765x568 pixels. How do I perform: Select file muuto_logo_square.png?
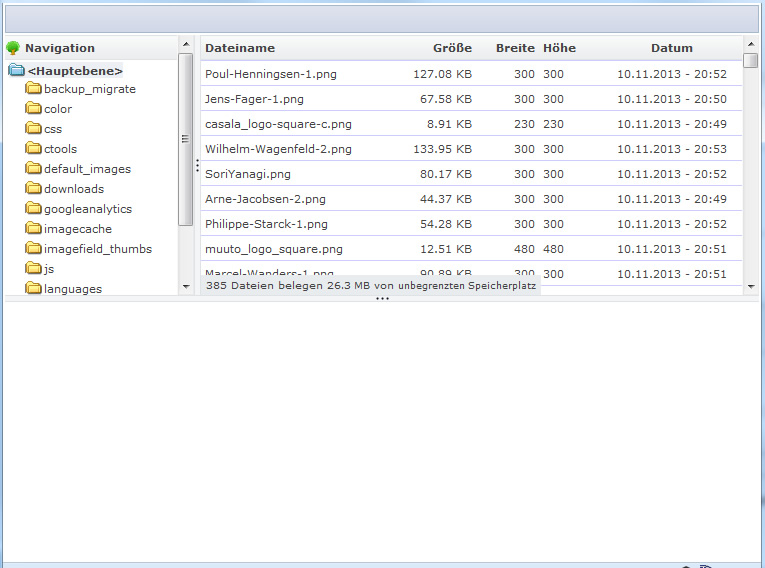point(273,249)
